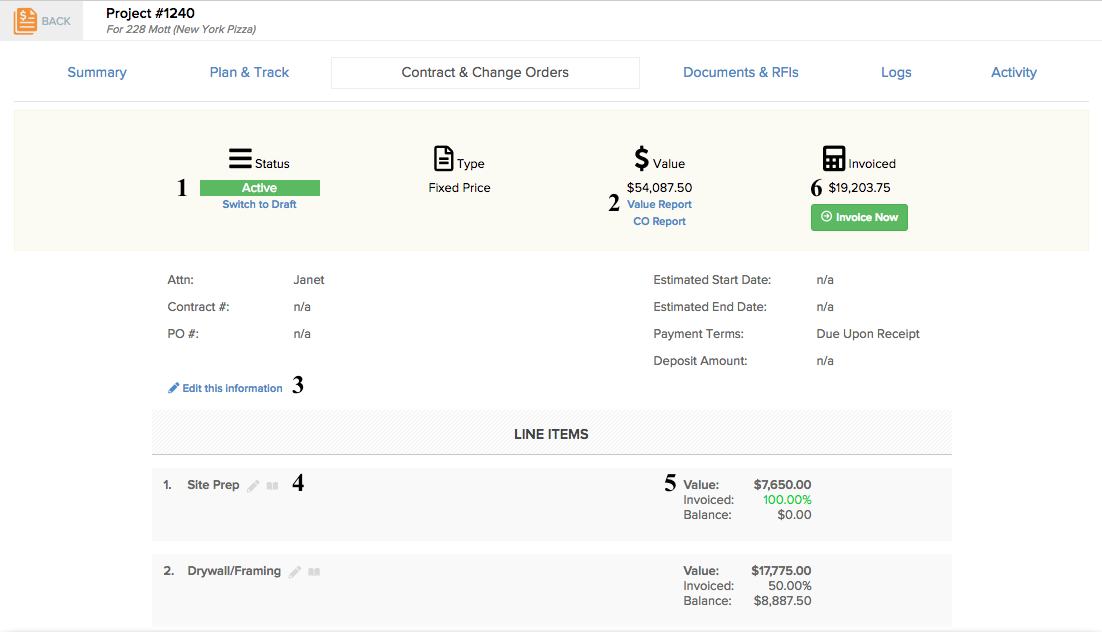Go to Documents & RFIs tab
This screenshot has height=632, width=1102.
741,72
